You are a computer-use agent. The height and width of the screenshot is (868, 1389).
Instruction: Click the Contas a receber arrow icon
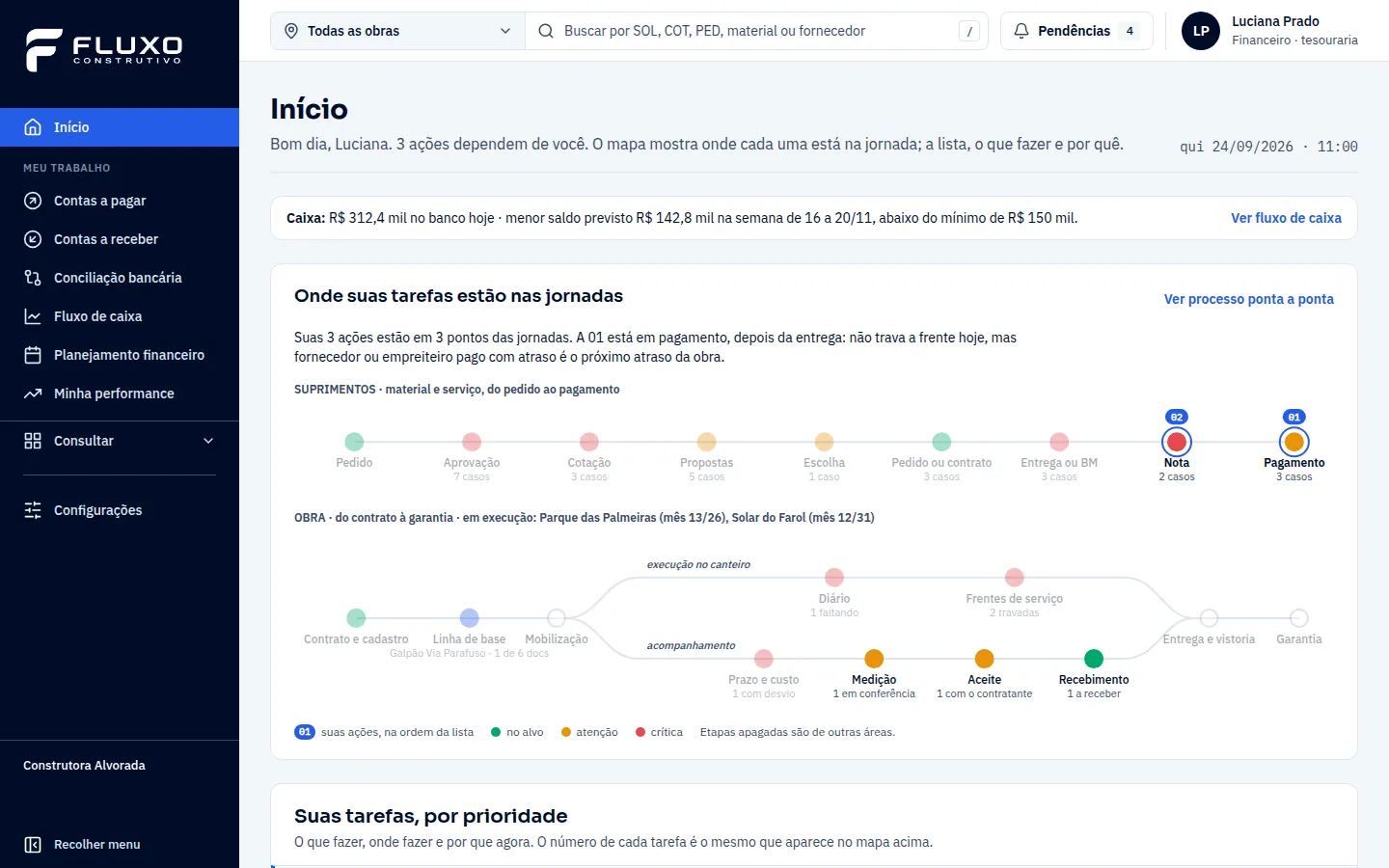(x=33, y=239)
